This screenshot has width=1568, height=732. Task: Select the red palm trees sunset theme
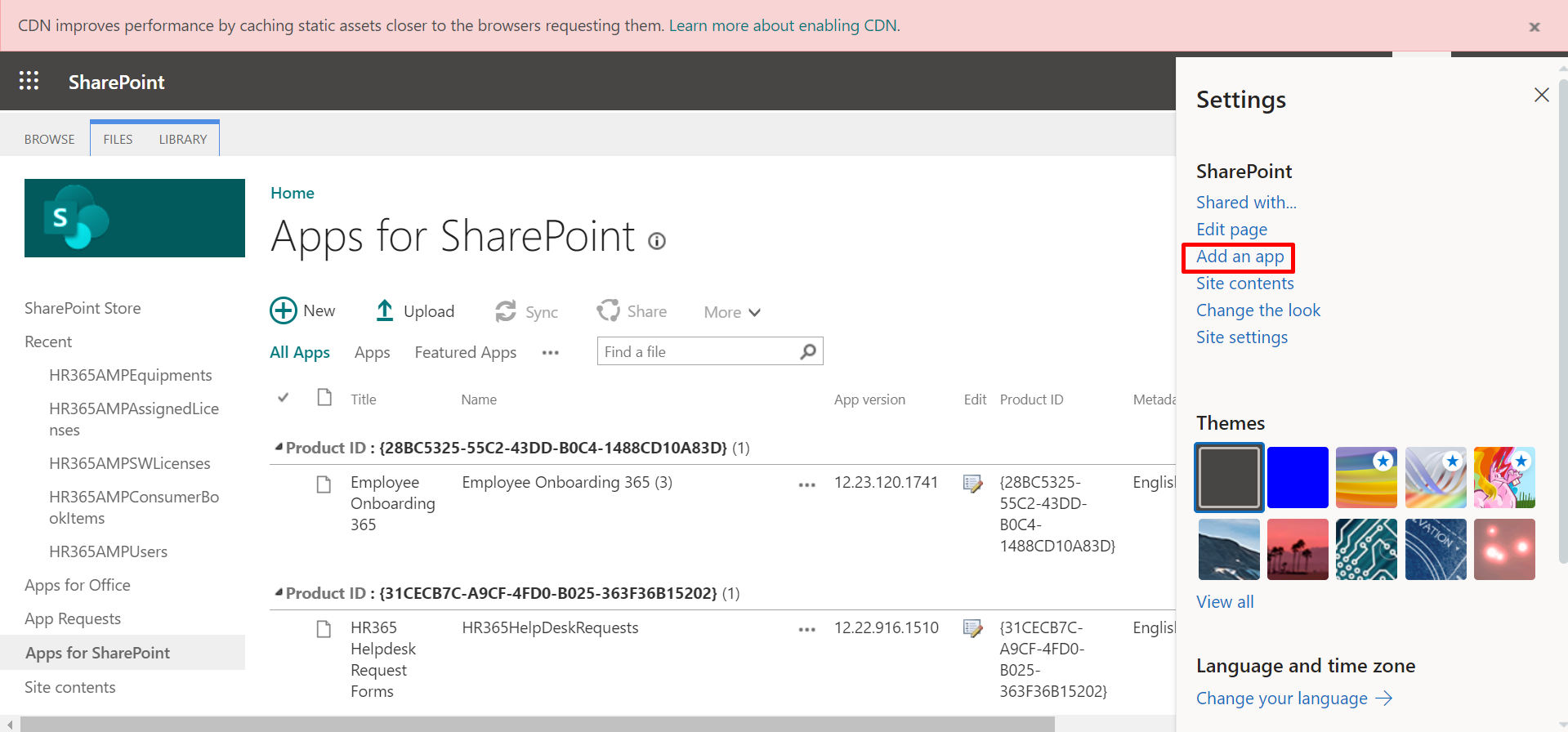[x=1298, y=549]
